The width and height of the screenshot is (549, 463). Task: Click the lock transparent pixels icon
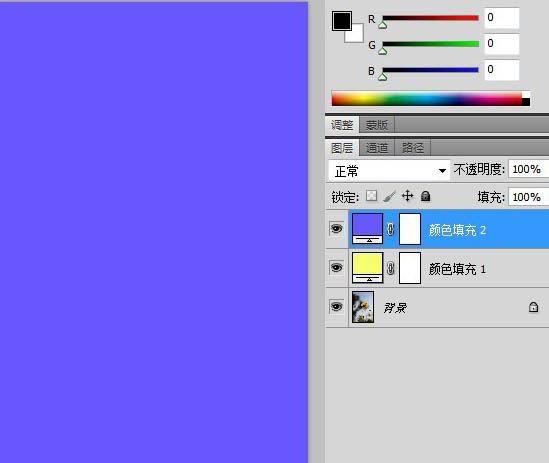coord(371,196)
